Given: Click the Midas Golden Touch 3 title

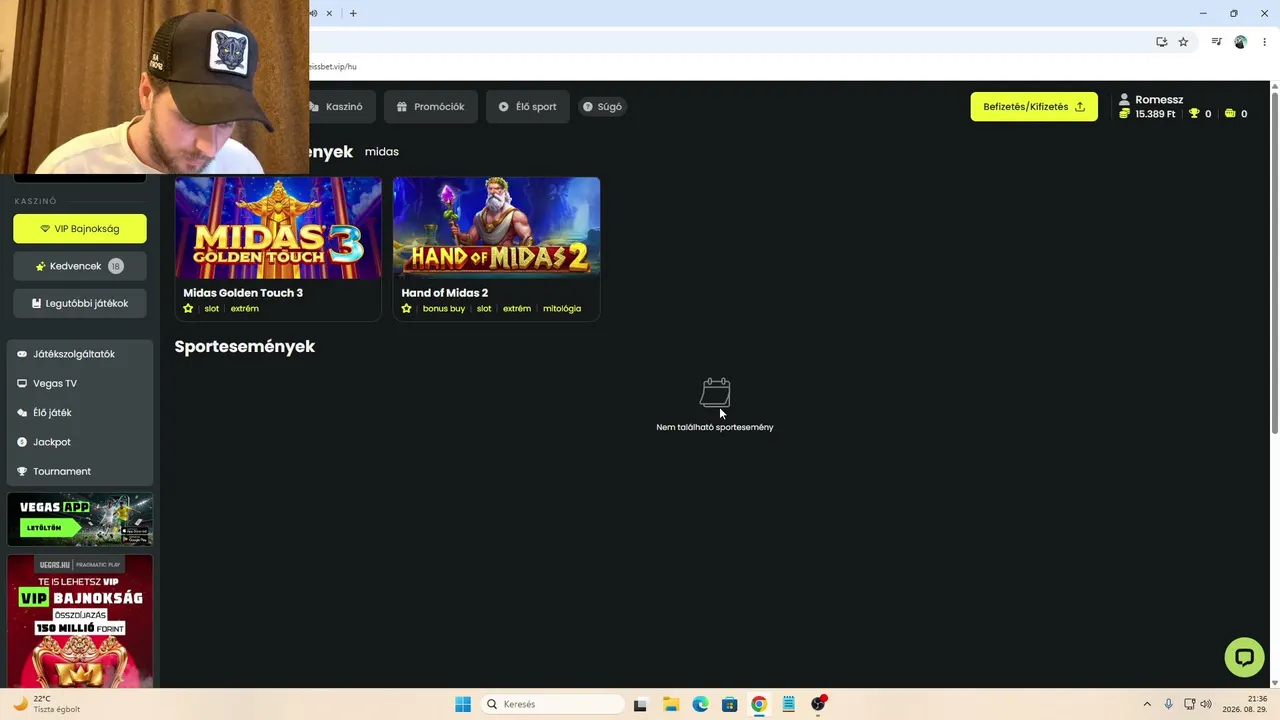Looking at the screenshot, I should (243, 293).
